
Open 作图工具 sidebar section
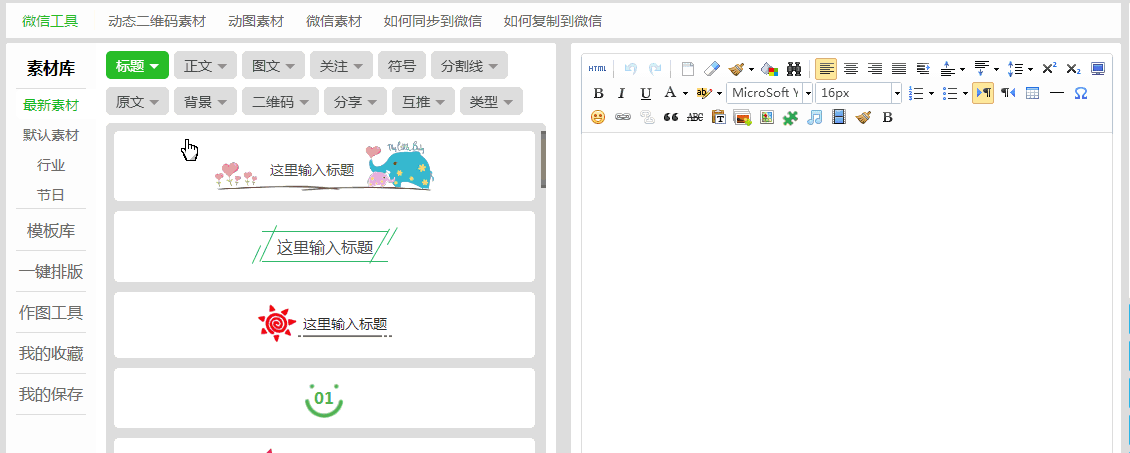pos(51,313)
